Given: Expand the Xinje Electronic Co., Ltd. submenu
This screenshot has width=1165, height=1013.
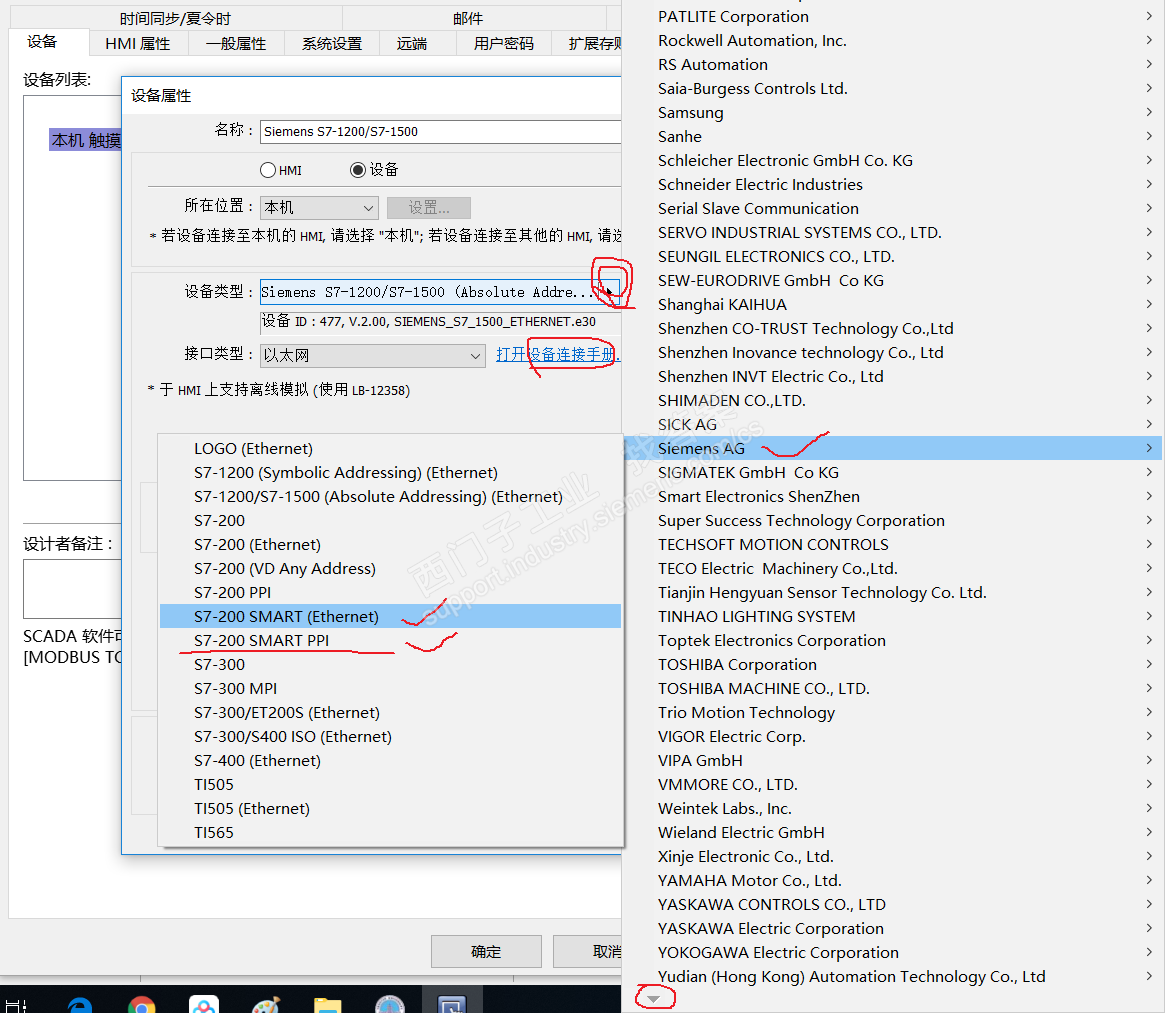Looking at the screenshot, I should 1149,856.
